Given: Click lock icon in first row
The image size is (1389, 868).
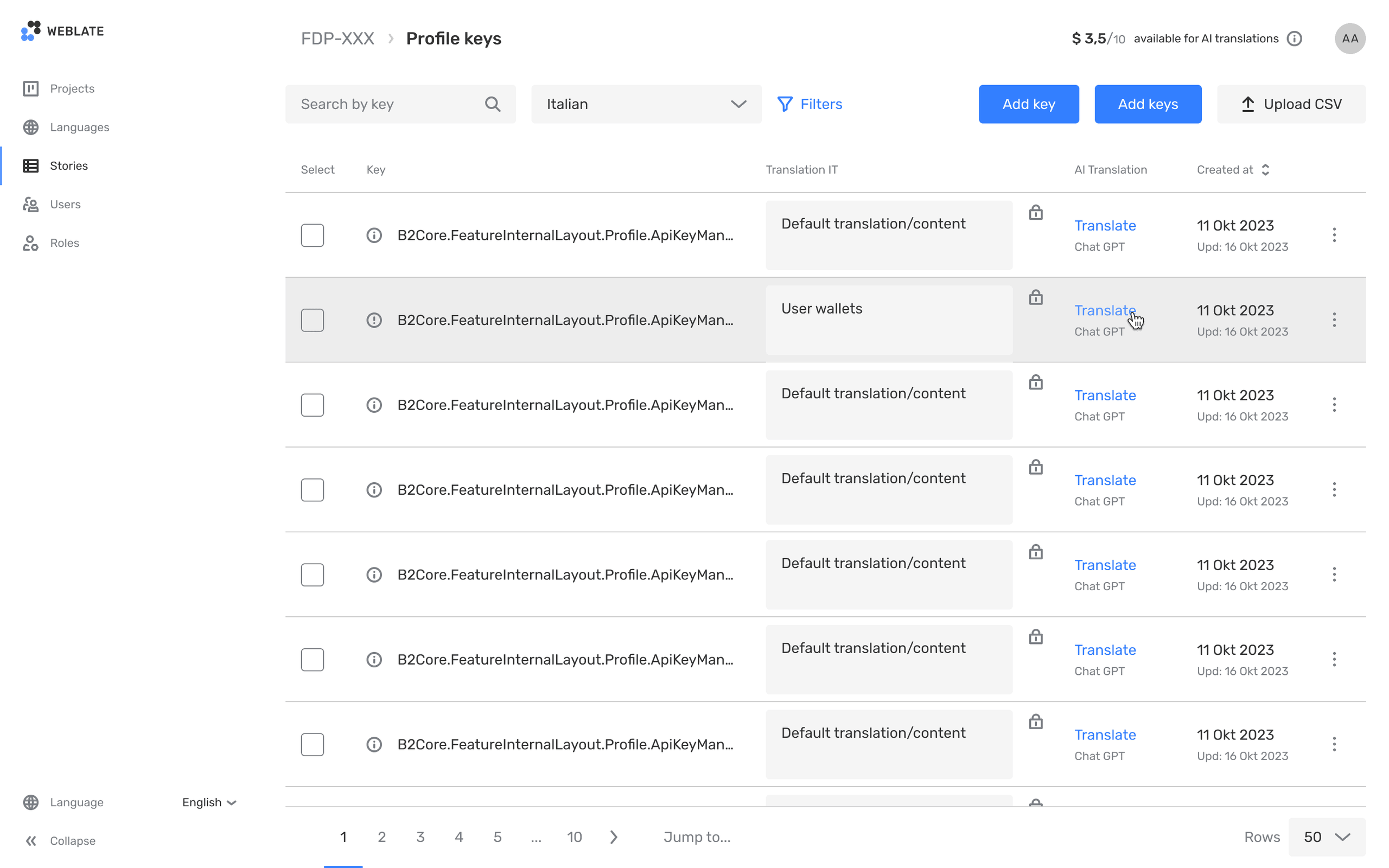Looking at the screenshot, I should point(1035,213).
